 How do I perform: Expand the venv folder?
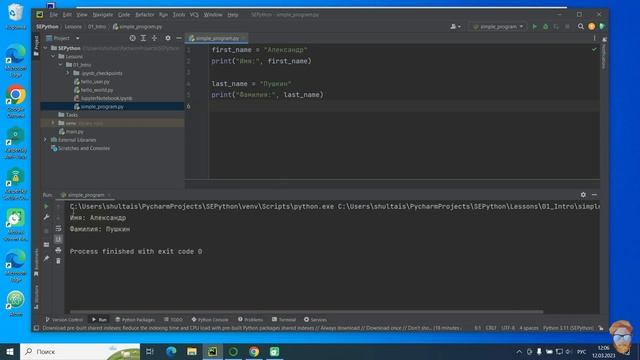click(53, 123)
